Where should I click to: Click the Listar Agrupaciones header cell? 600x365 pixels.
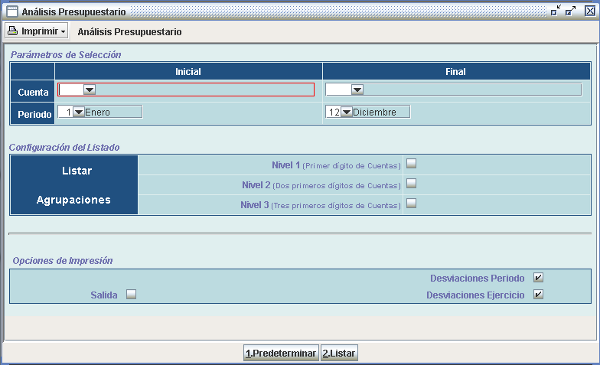[x=75, y=185]
